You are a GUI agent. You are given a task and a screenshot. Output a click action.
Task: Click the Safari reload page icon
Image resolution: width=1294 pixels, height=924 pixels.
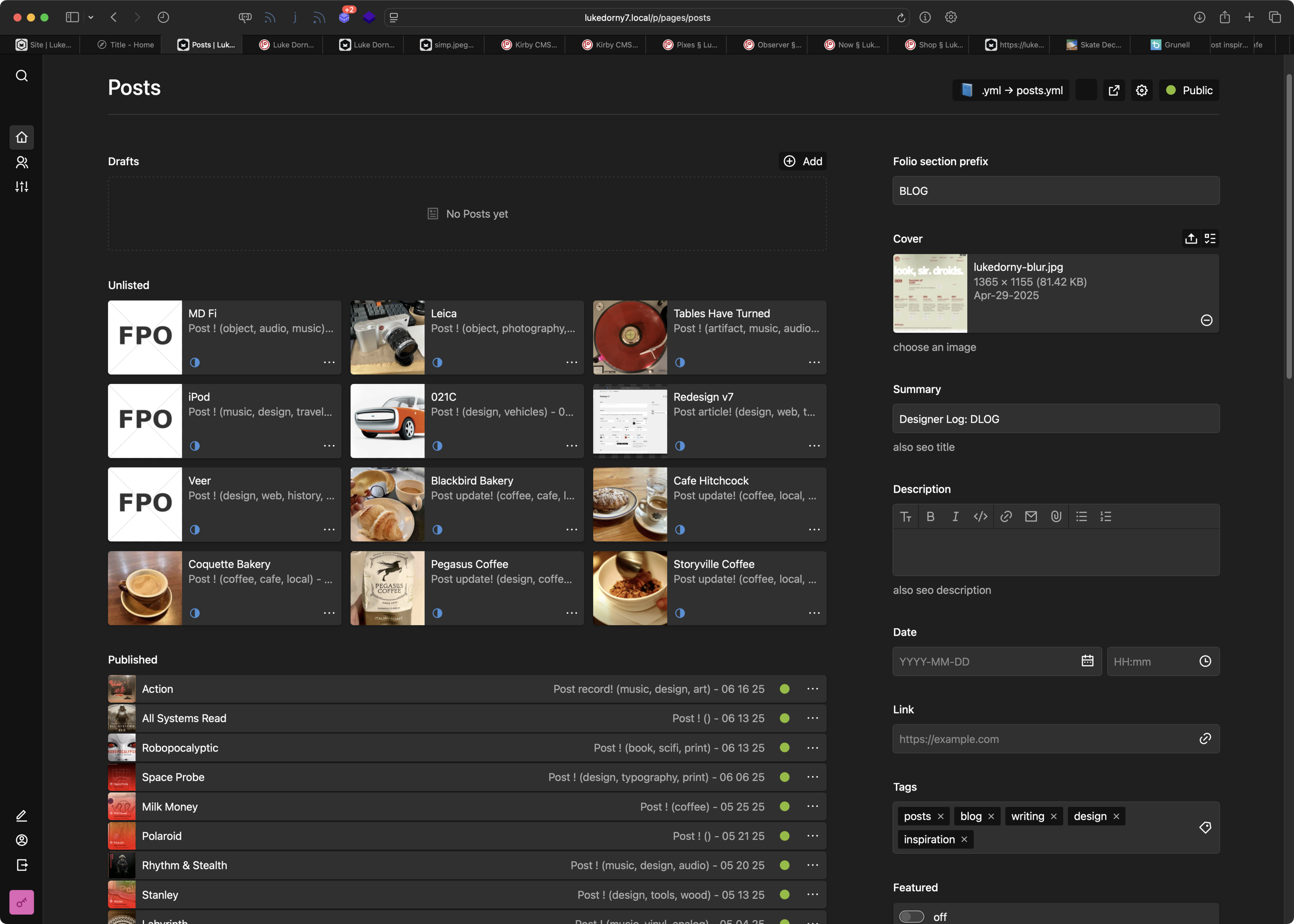pyautogui.click(x=901, y=17)
